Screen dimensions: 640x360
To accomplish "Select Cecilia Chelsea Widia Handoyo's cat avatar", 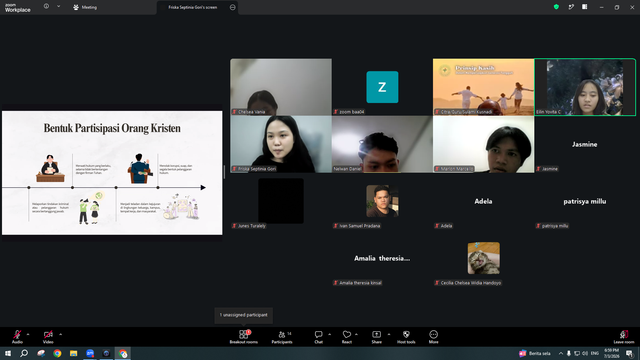I will 484,258.
